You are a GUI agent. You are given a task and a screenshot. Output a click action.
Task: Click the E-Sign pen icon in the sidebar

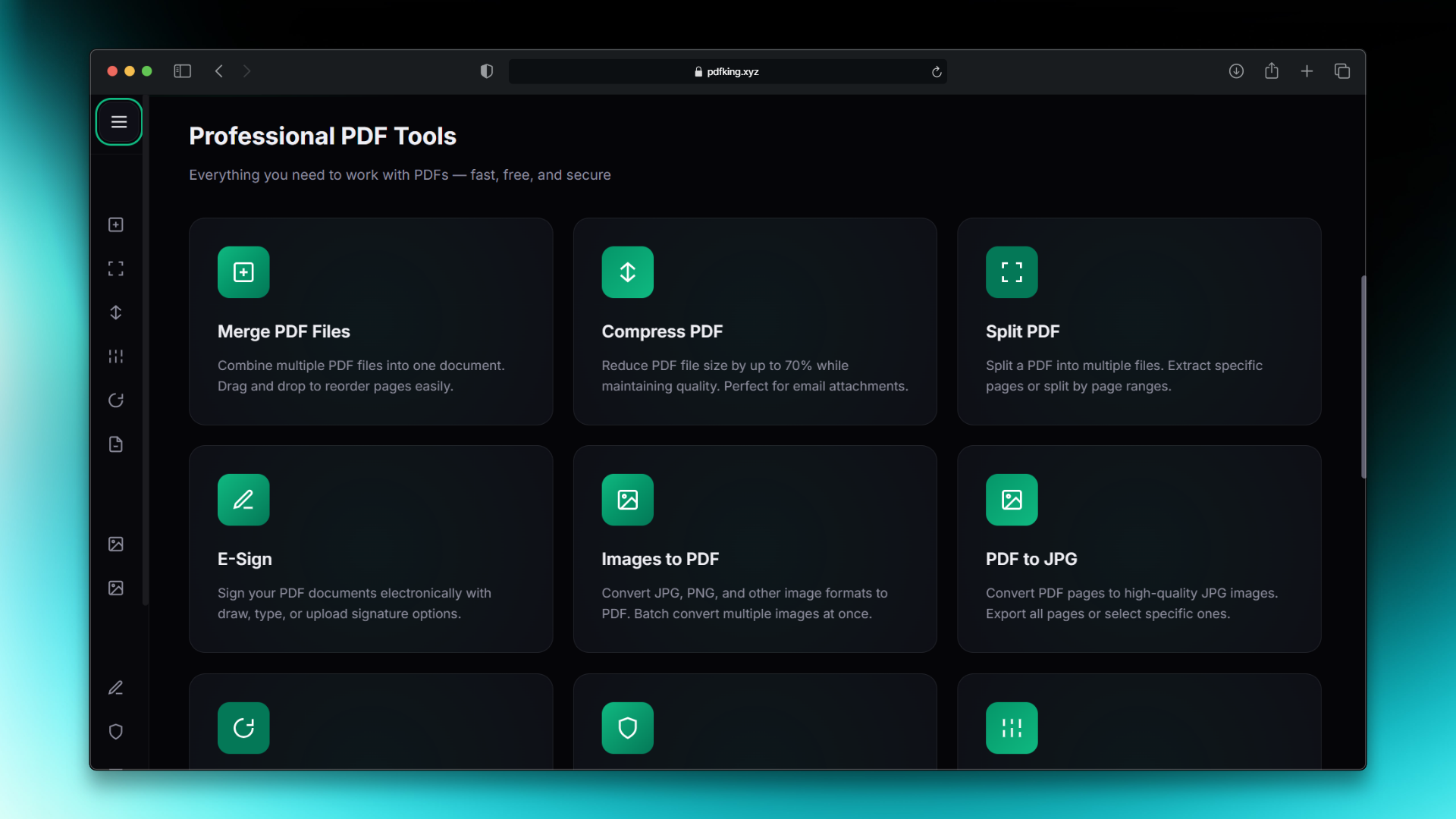point(115,687)
